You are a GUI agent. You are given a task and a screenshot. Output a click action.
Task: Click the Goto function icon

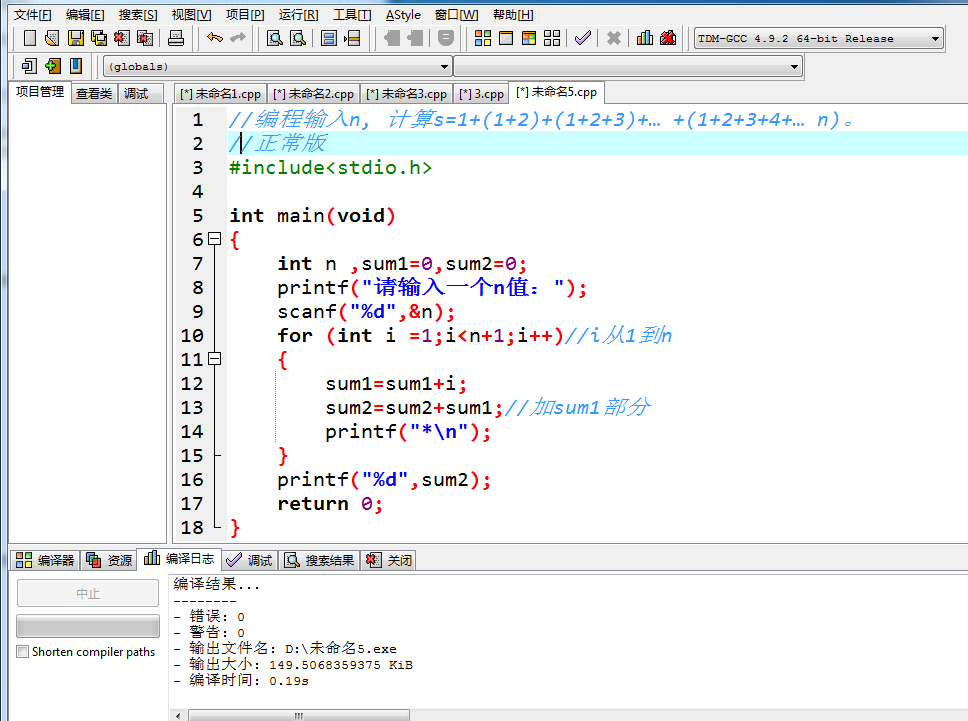[329, 38]
